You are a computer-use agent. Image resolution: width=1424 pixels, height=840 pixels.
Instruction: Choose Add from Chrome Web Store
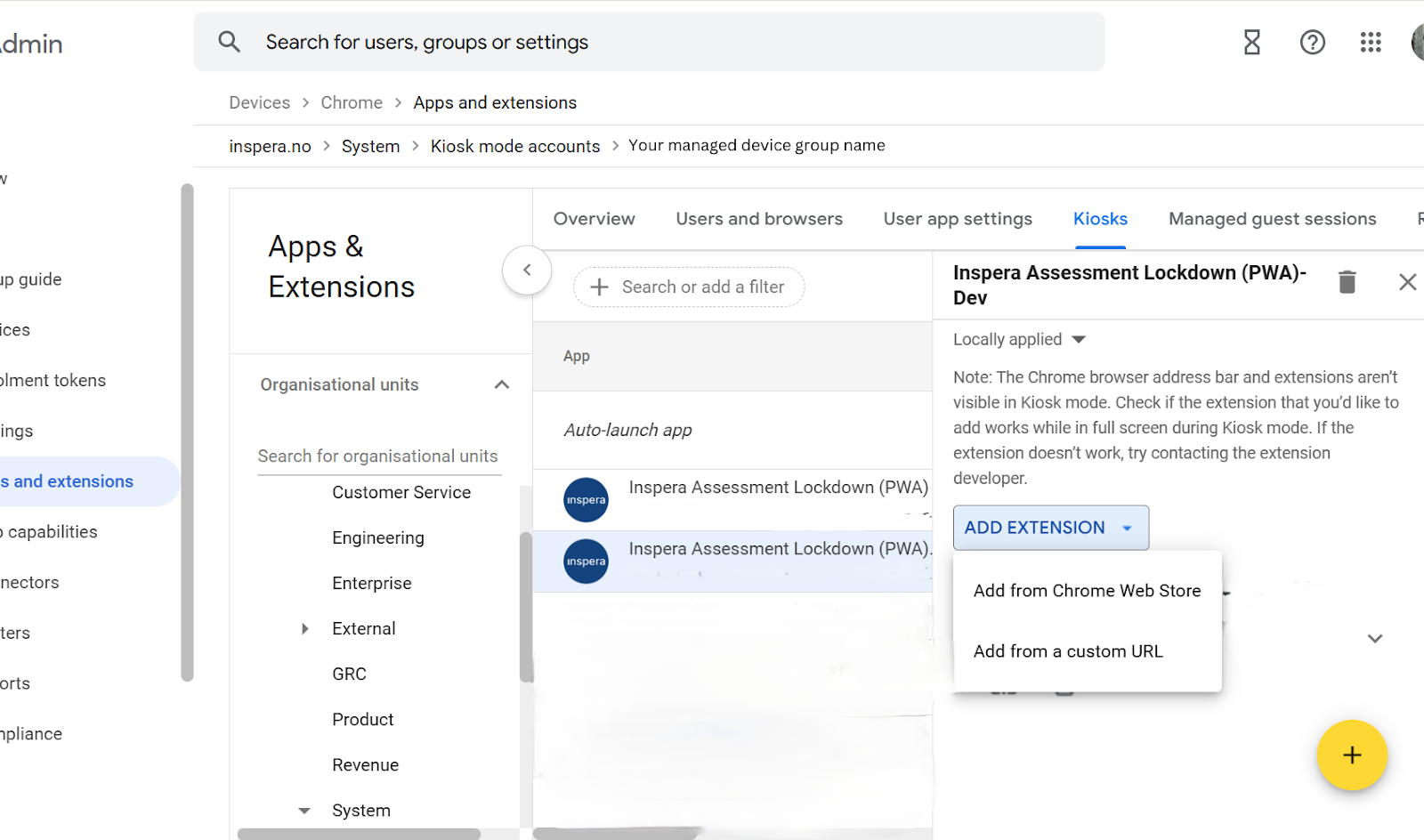click(1088, 591)
